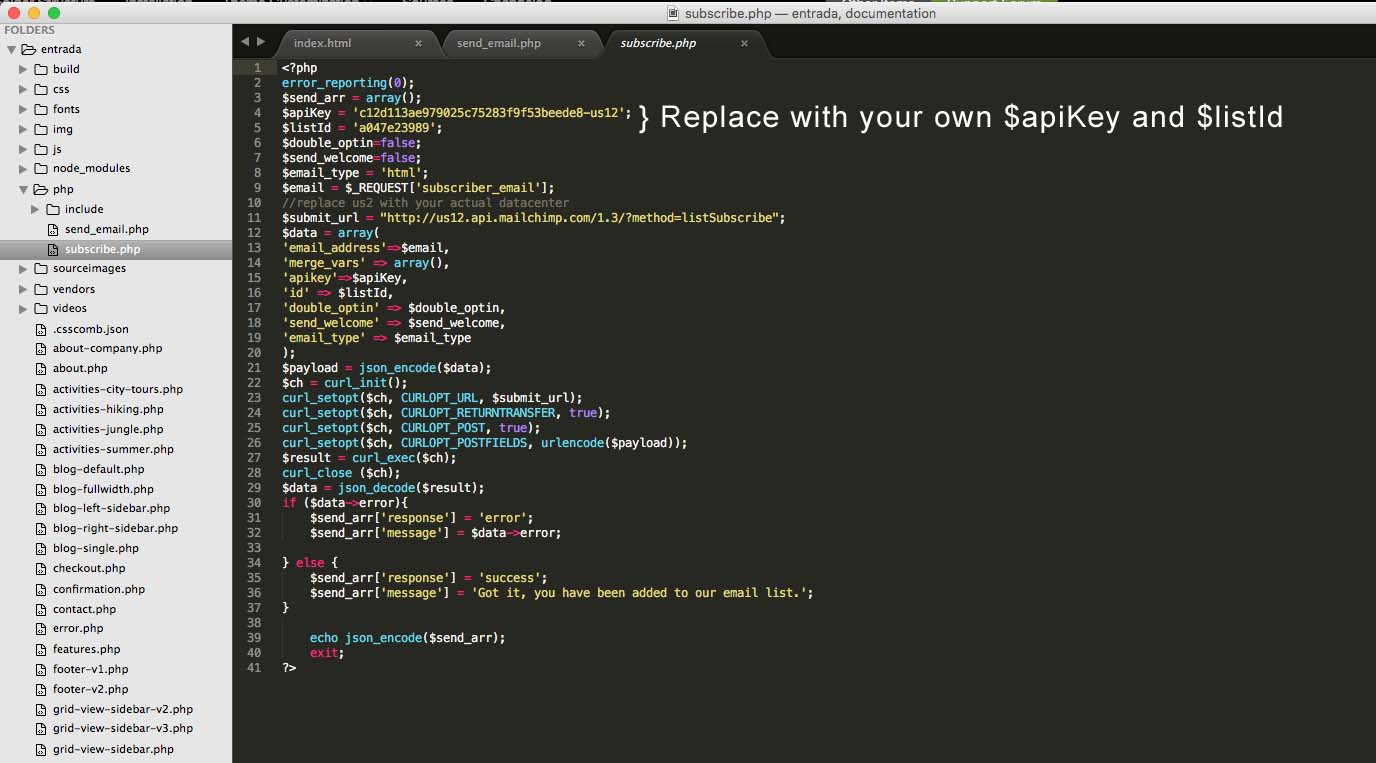Switch to the send_email.php tab

[498, 44]
